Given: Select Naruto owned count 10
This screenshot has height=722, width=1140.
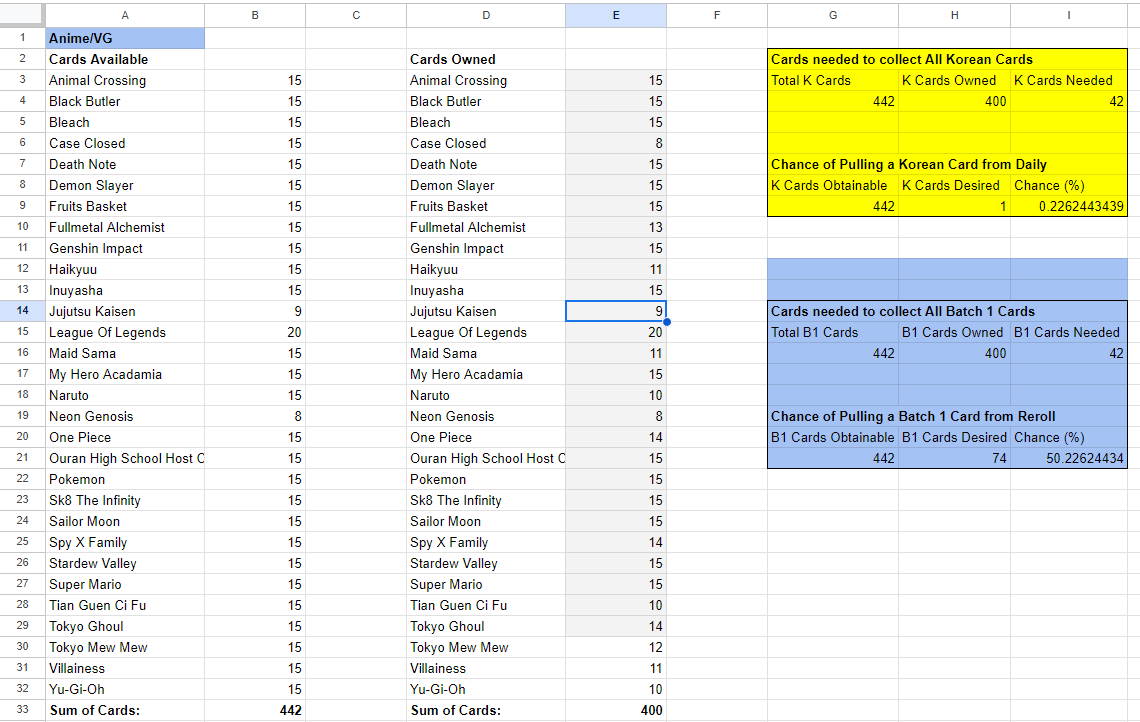Looking at the screenshot, I should pos(616,396).
